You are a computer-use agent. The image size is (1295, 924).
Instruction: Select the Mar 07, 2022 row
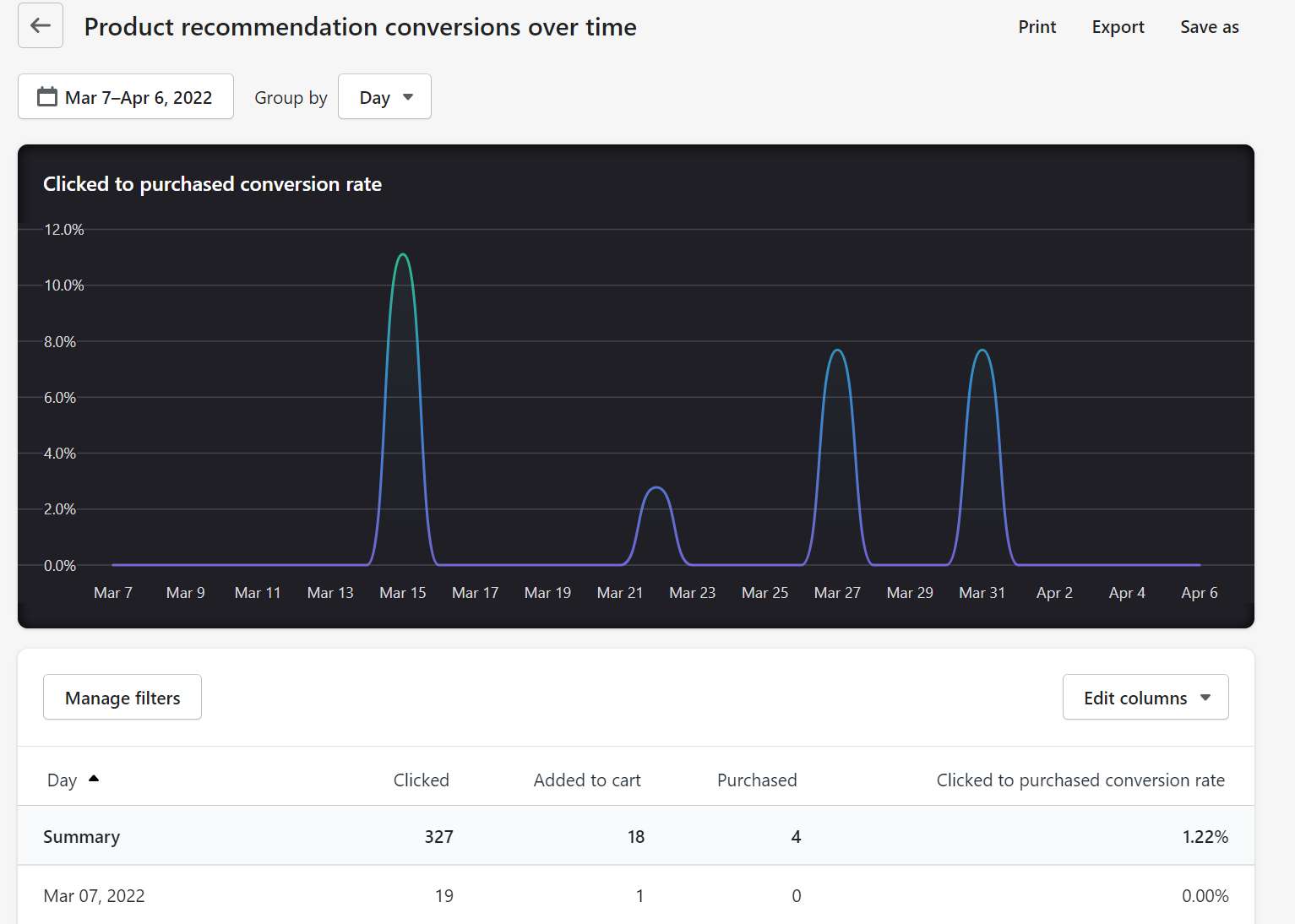[635, 895]
